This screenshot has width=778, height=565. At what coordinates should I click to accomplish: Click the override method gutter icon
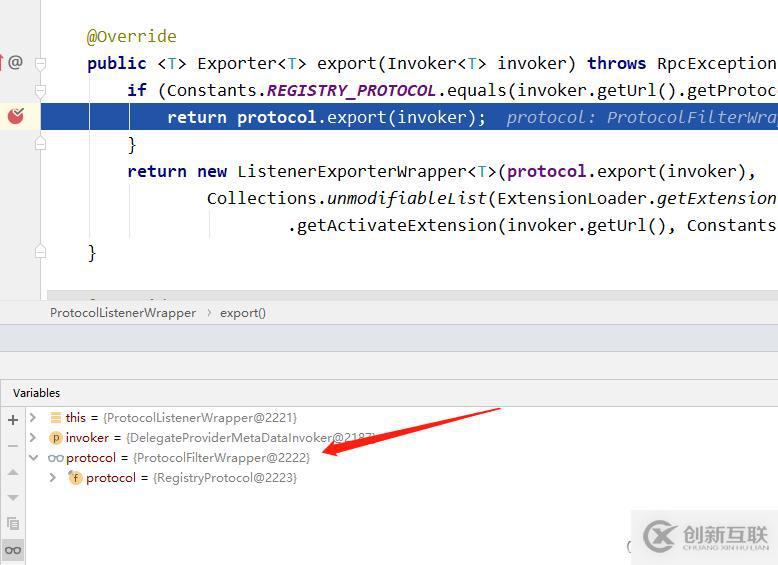tap(14, 62)
